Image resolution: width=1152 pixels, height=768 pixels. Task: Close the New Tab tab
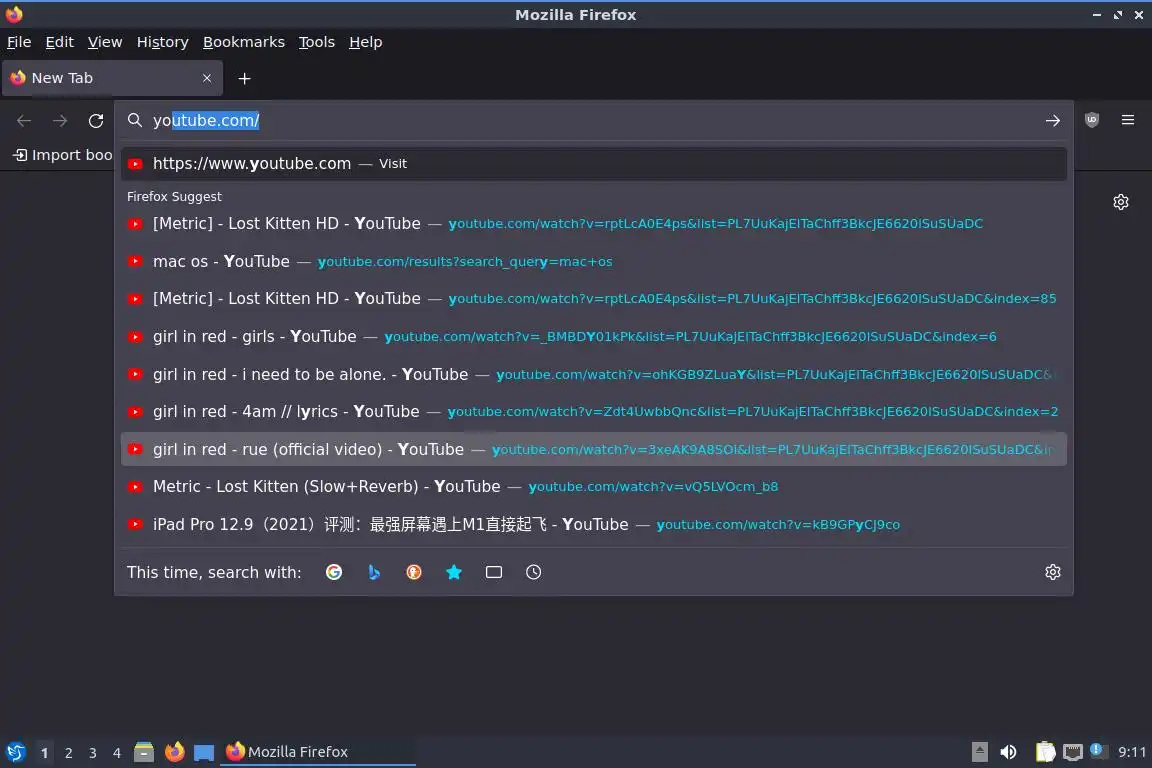(x=207, y=78)
